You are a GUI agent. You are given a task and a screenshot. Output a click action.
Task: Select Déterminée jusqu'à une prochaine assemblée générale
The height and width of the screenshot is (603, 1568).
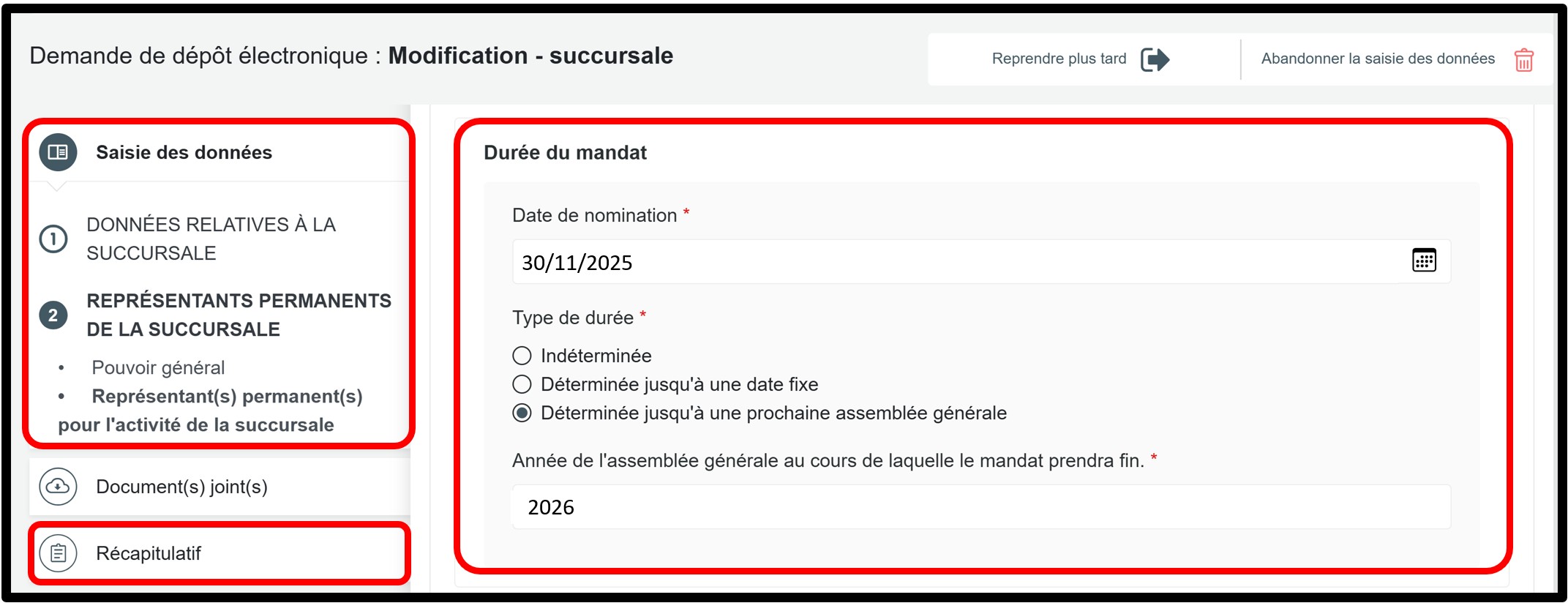pyautogui.click(x=522, y=413)
